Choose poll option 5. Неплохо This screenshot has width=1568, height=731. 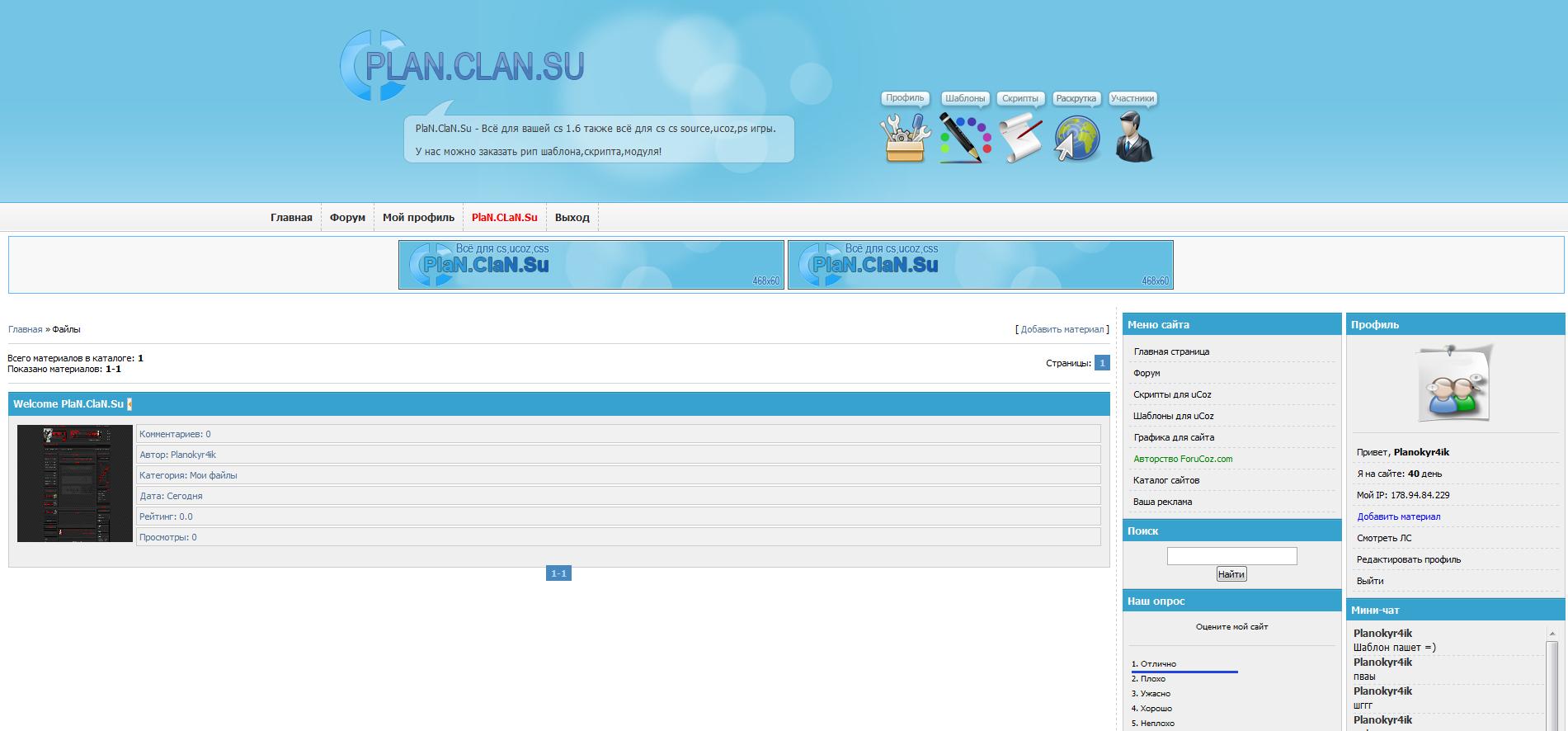pyautogui.click(x=1153, y=724)
